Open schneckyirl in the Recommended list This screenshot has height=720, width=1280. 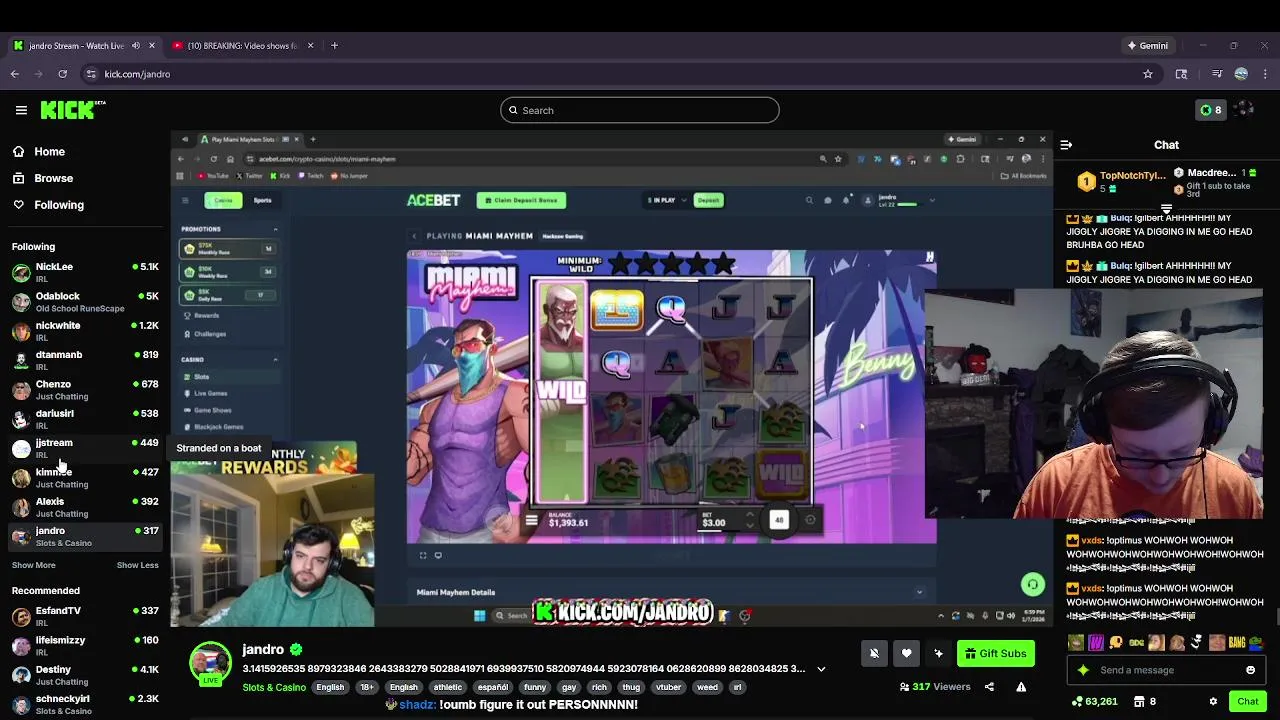point(85,704)
